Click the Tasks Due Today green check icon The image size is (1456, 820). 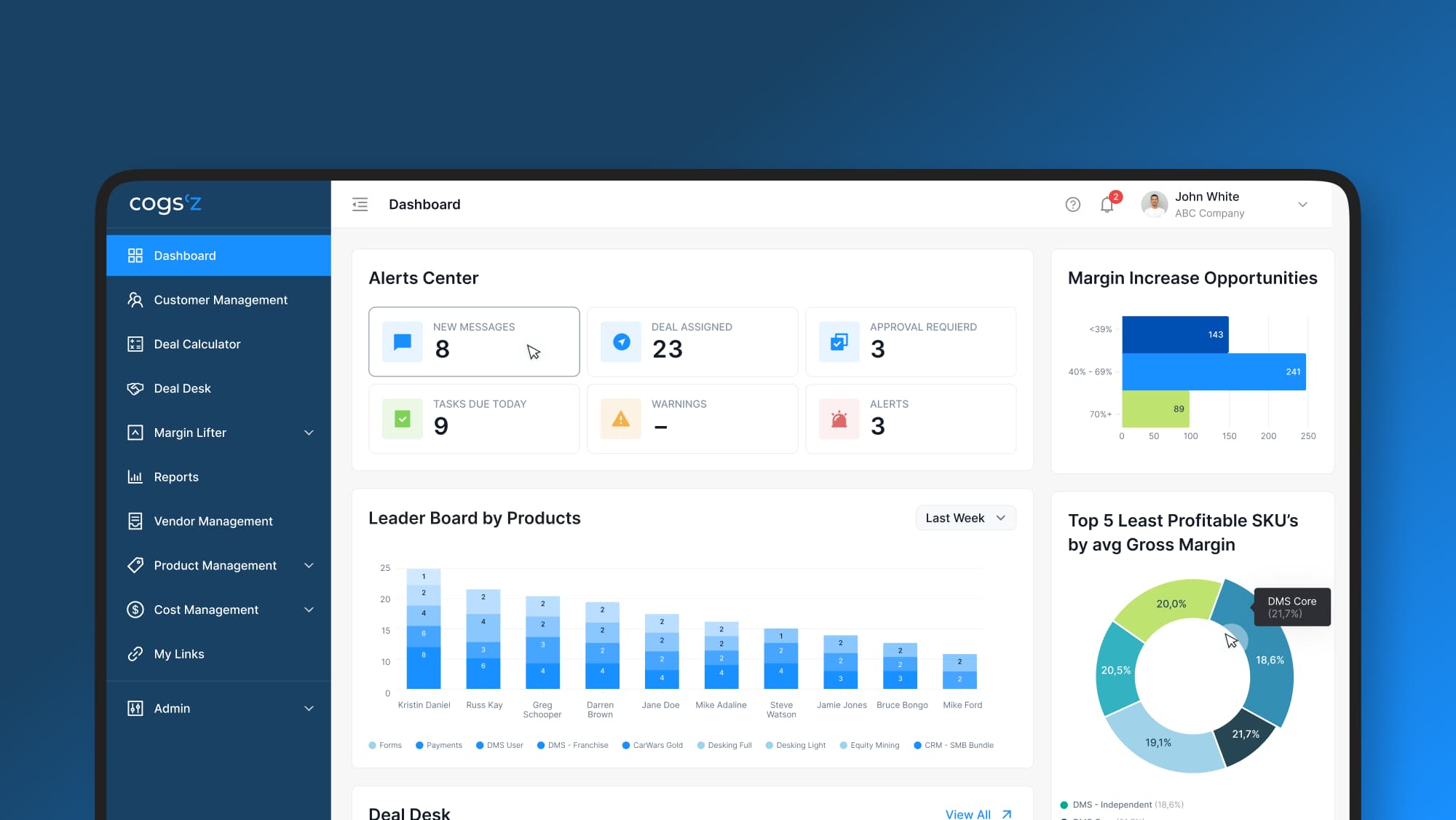(403, 419)
